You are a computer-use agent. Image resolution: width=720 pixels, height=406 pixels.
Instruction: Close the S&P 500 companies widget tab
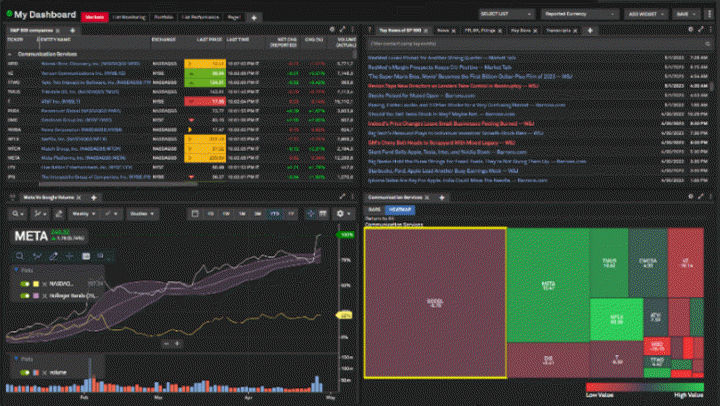(57, 30)
